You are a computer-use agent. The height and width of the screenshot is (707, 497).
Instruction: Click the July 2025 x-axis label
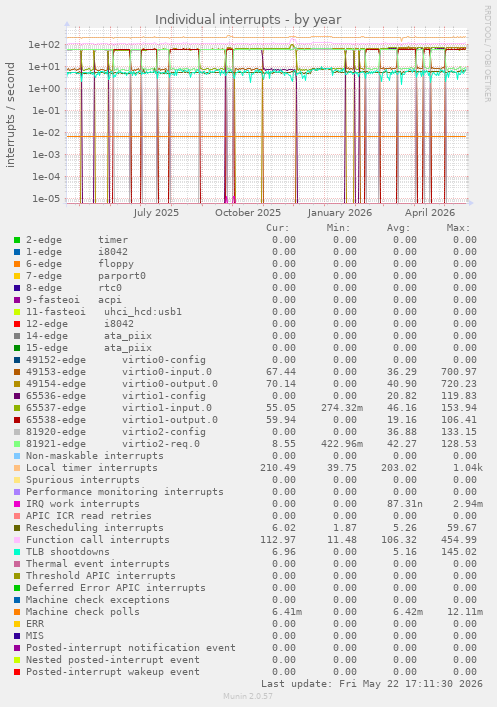coord(156,212)
